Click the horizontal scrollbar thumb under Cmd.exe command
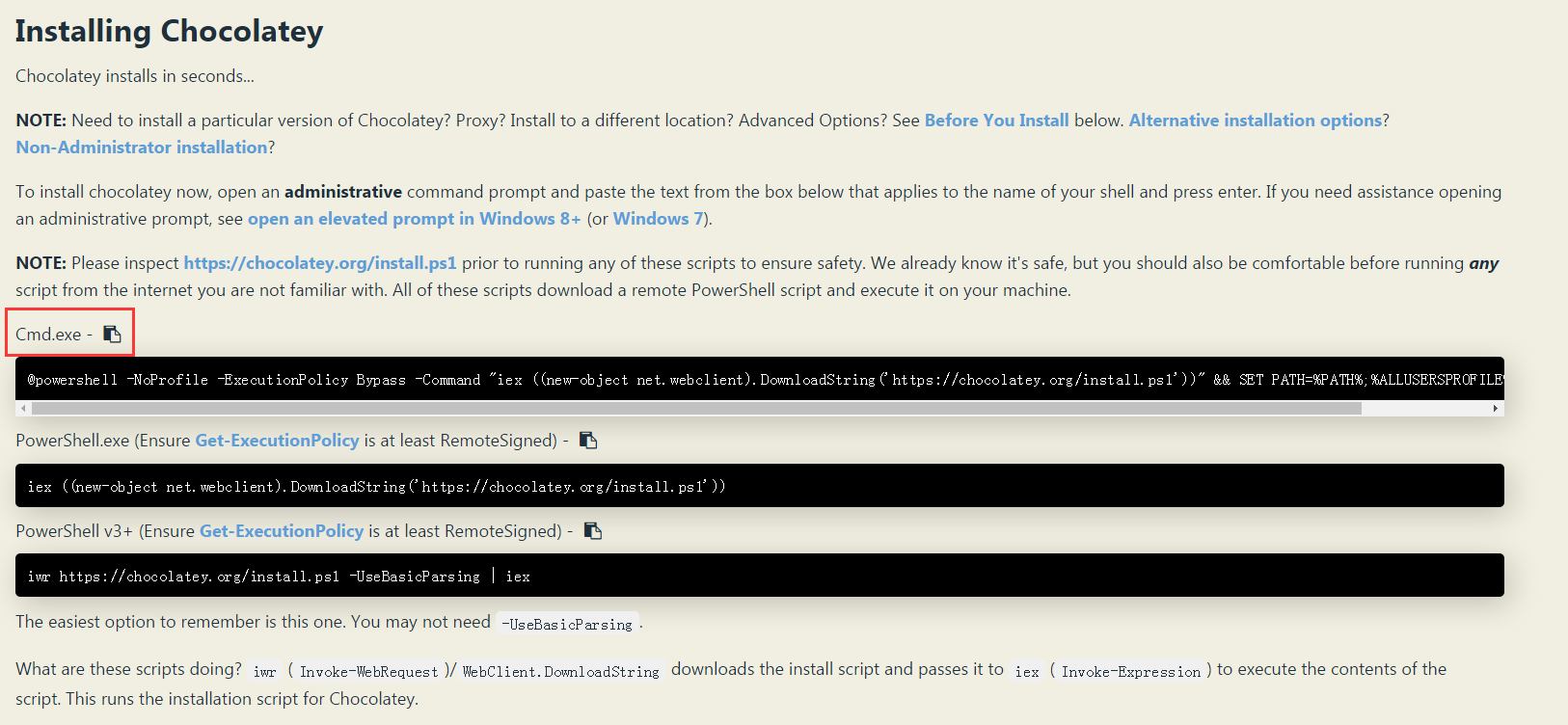This screenshot has width=1568, height=725. (696, 409)
